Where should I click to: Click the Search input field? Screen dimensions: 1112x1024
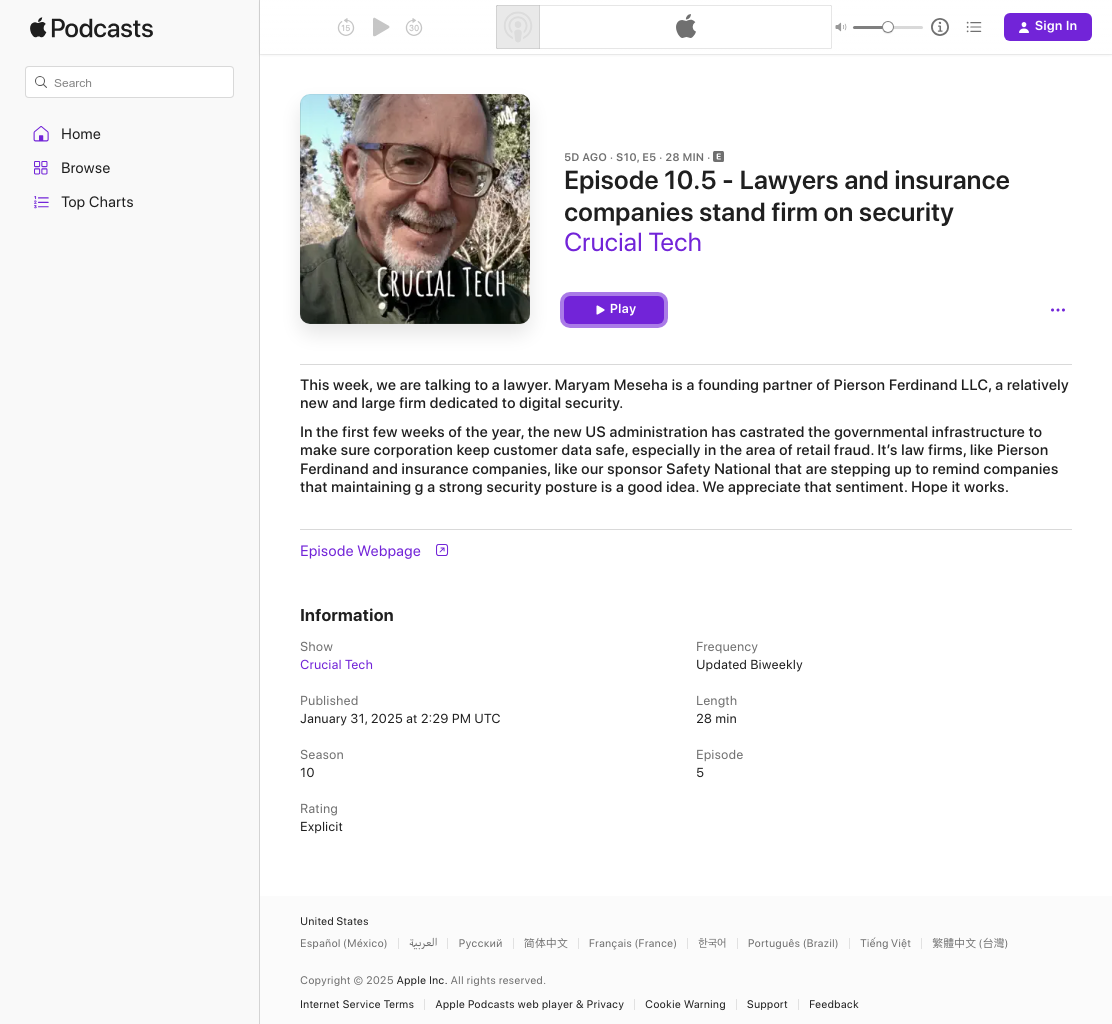(x=129, y=82)
